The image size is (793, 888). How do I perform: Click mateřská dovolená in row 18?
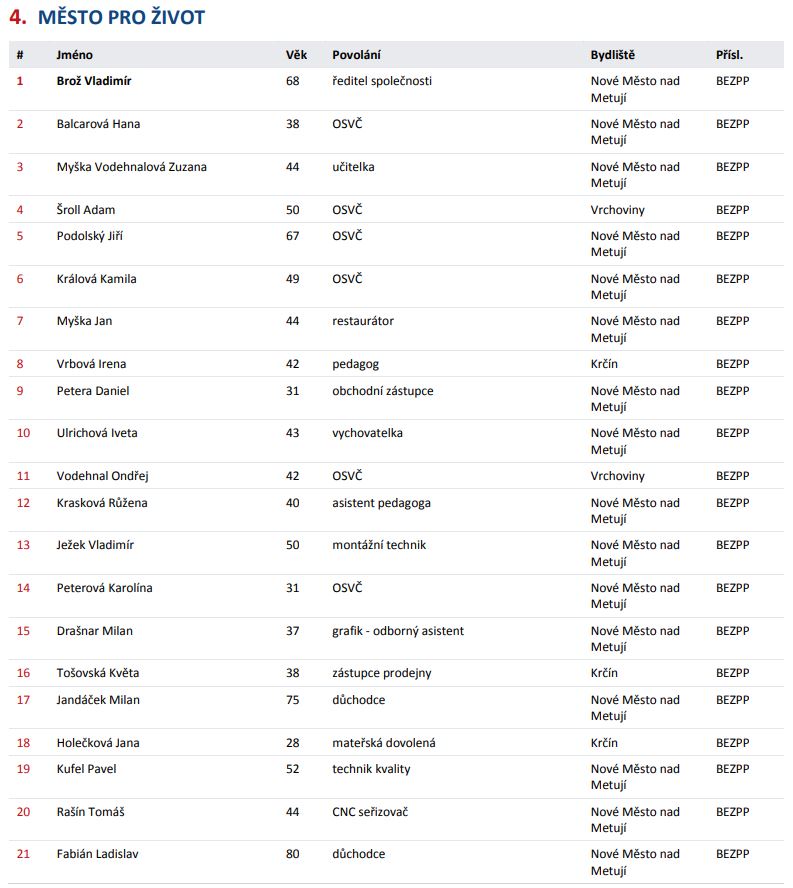(x=383, y=743)
